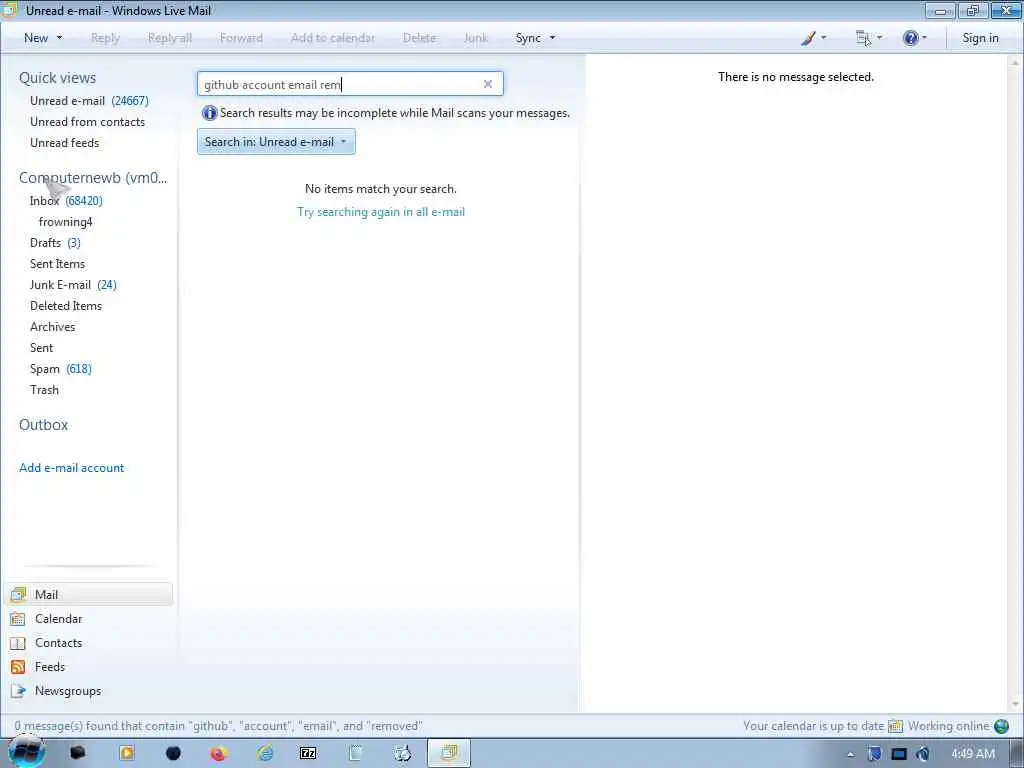This screenshot has width=1024, height=768.
Task: Click the New button in toolbar
Action: [x=36, y=38]
